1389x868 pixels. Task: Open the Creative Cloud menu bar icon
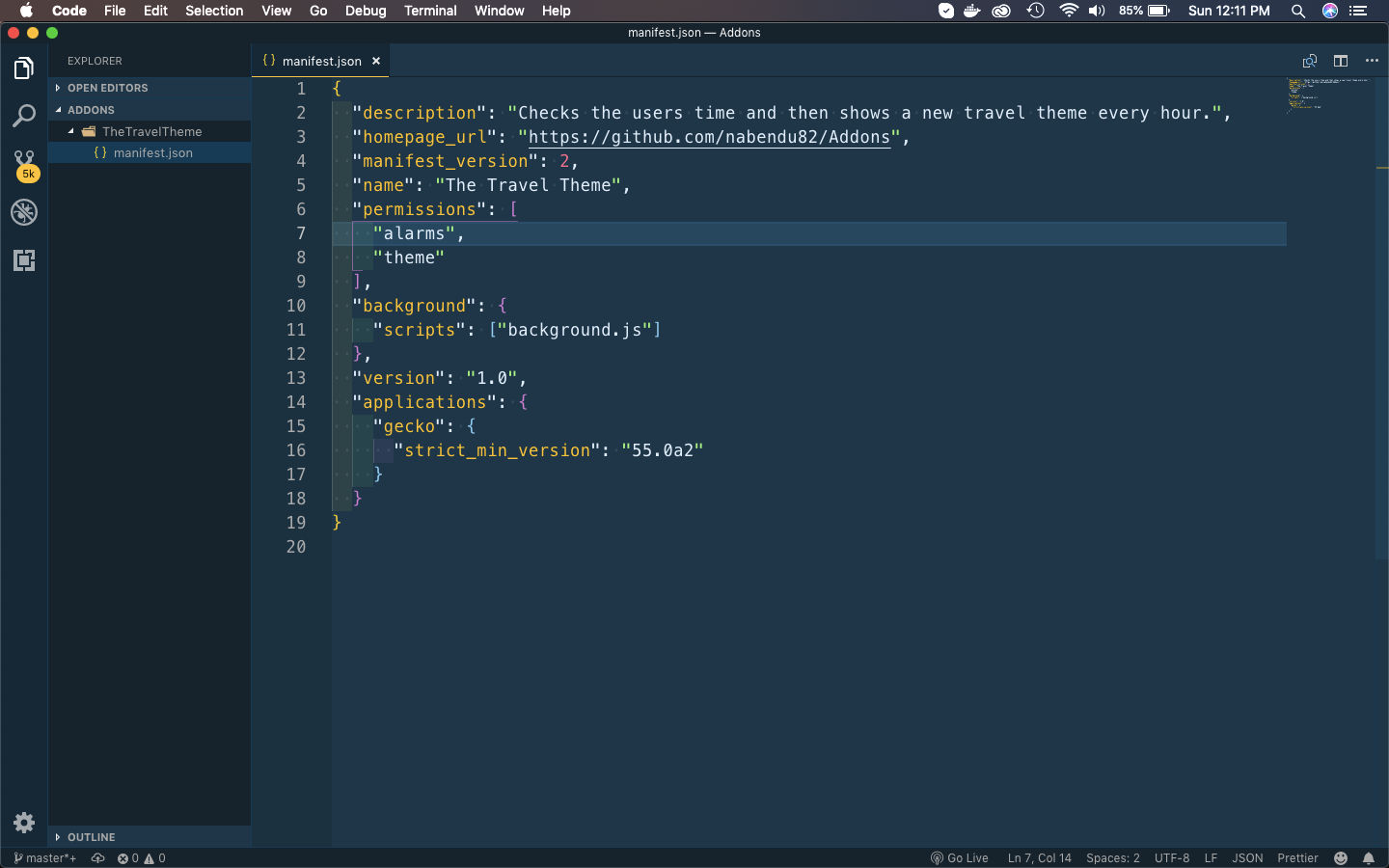tap(1002, 11)
